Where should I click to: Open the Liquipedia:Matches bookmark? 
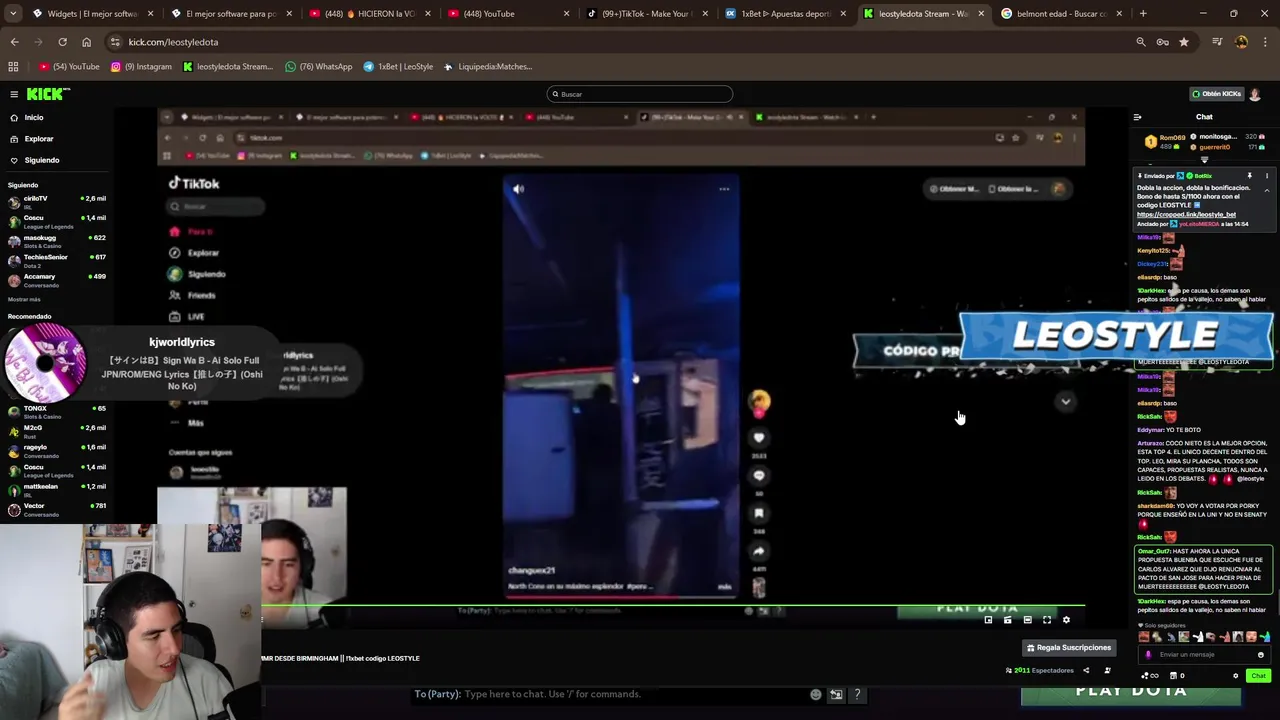488,67
